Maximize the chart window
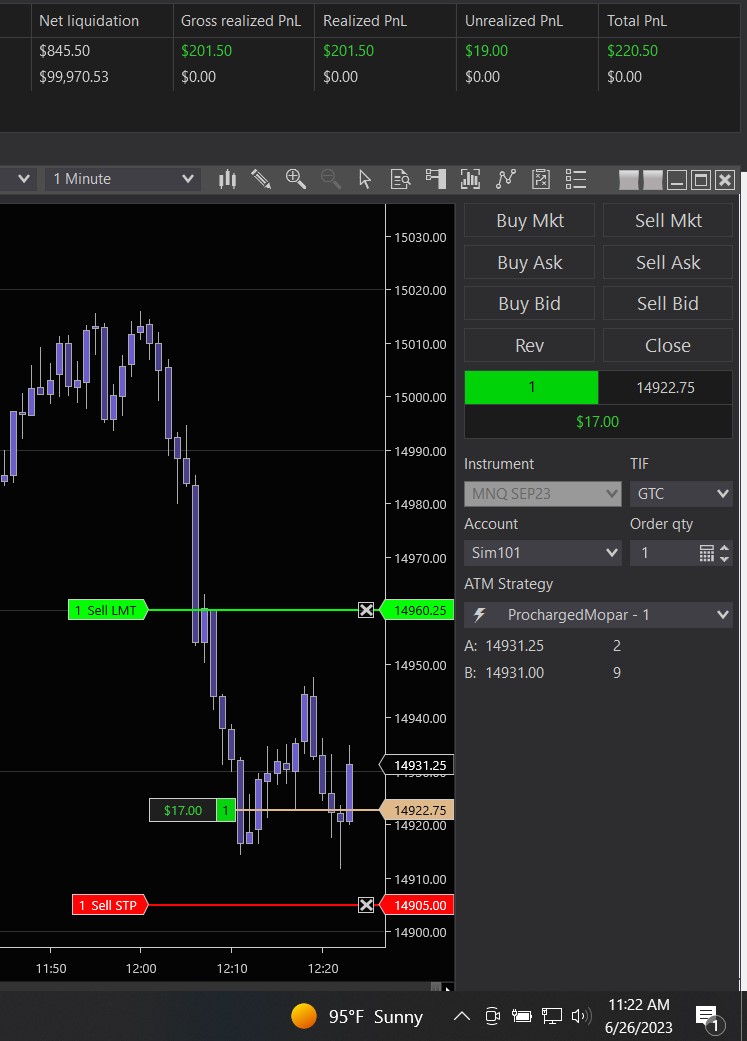Screen dimensions: 747x1041 (x=701, y=180)
